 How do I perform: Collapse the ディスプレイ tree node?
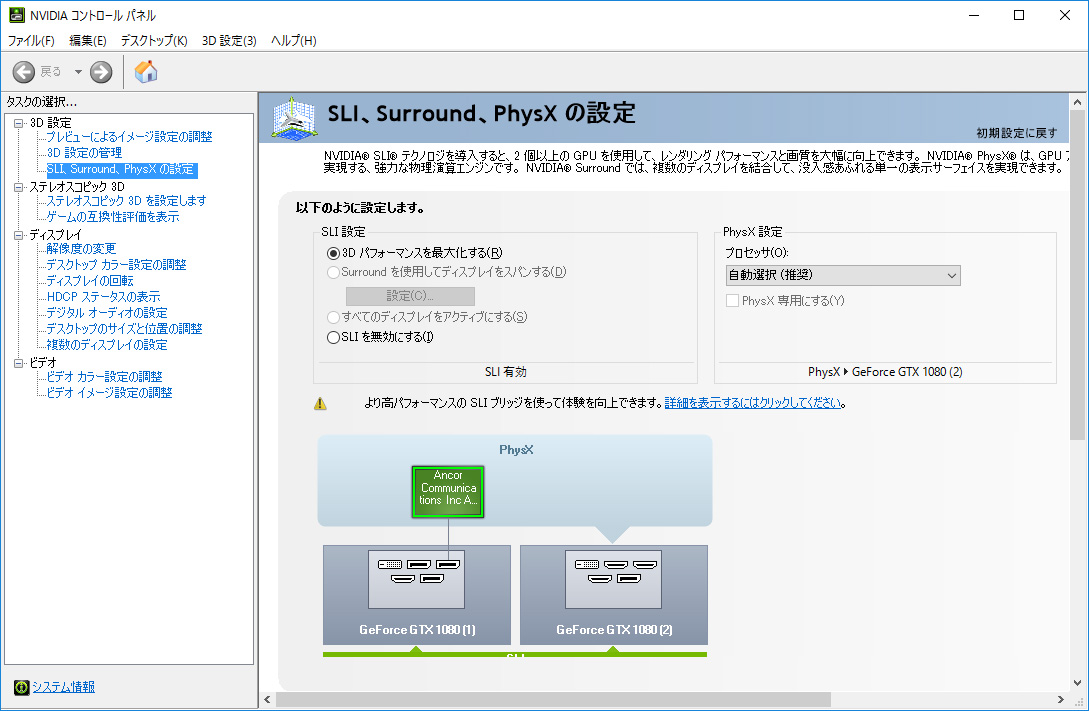click(19, 235)
